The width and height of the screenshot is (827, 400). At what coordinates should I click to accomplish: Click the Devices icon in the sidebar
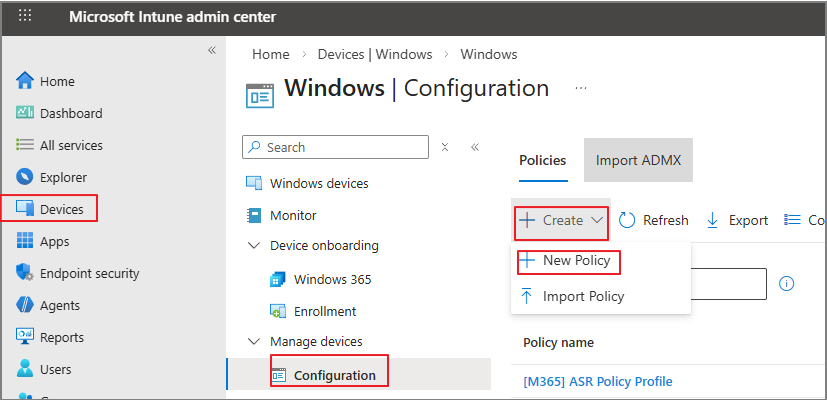[x=25, y=209]
